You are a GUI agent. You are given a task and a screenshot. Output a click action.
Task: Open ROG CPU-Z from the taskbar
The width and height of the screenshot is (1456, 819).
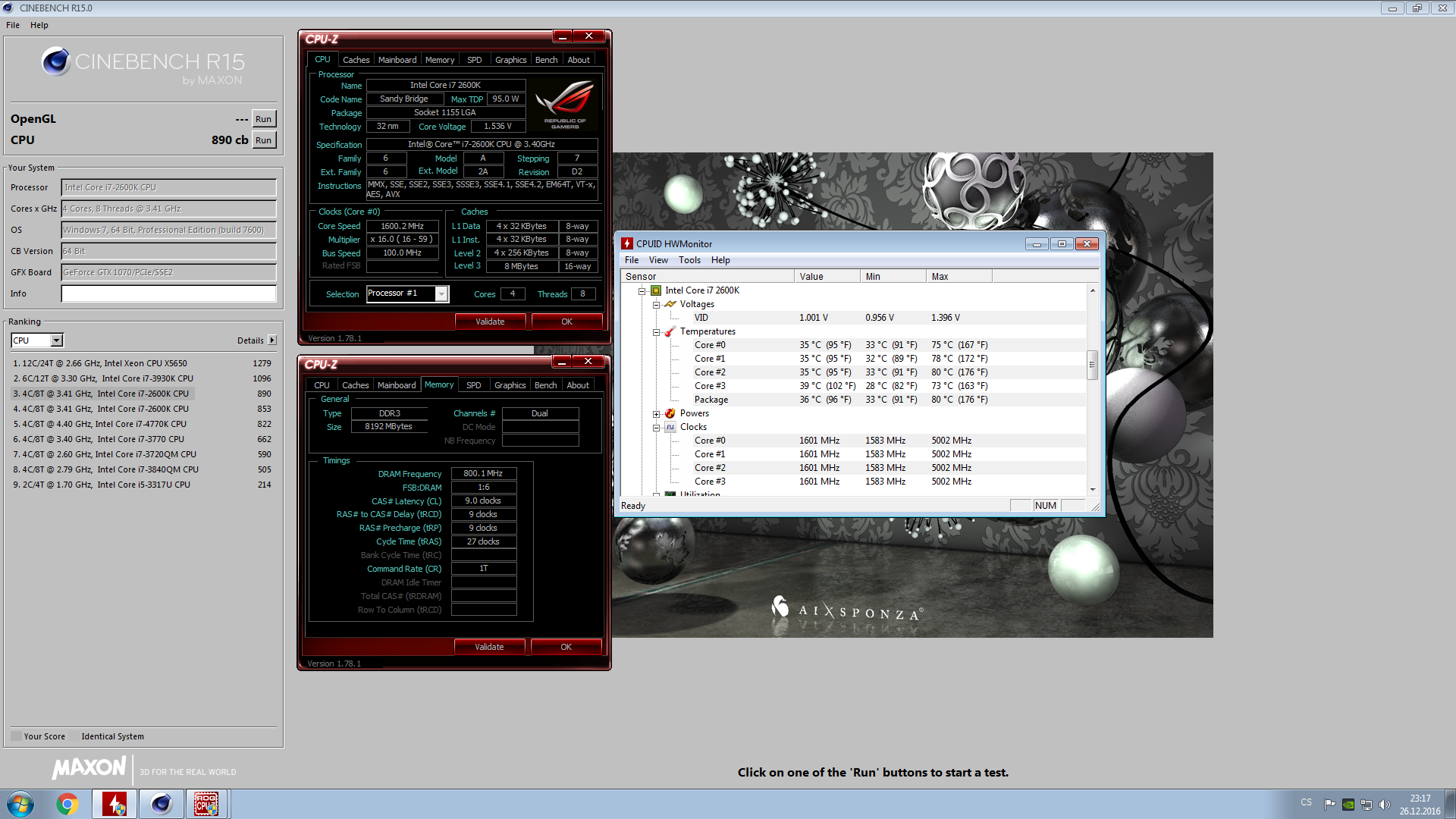click(x=206, y=804)
